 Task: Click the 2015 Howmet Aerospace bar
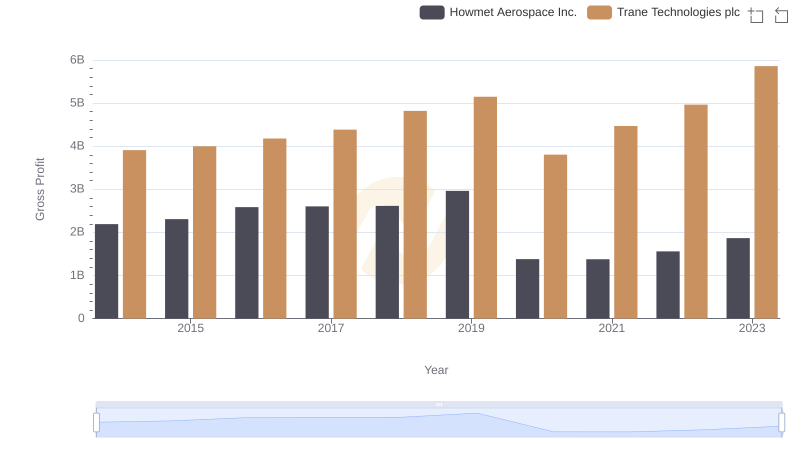point(177,269)
